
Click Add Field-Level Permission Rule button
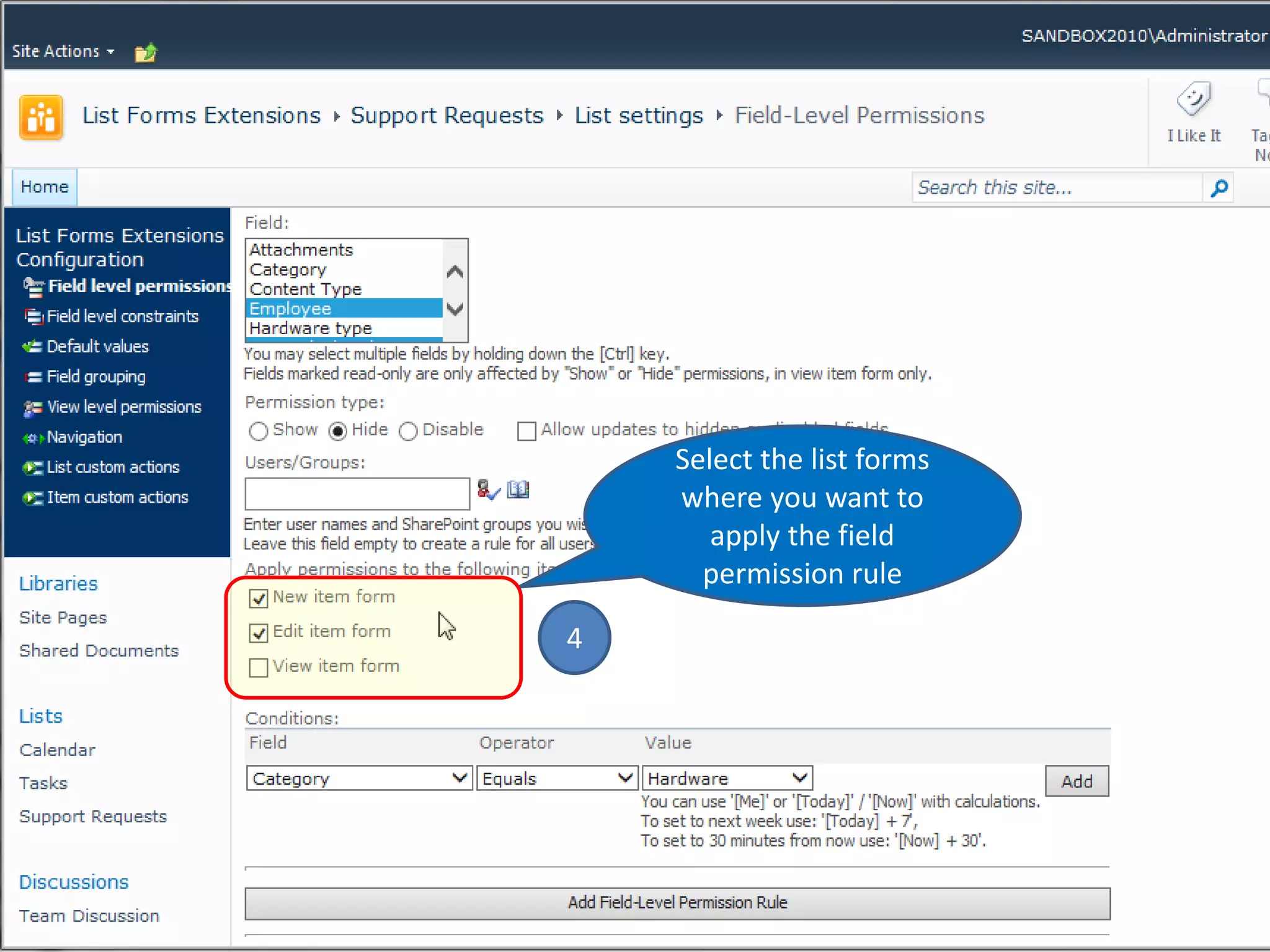point(677,903)
